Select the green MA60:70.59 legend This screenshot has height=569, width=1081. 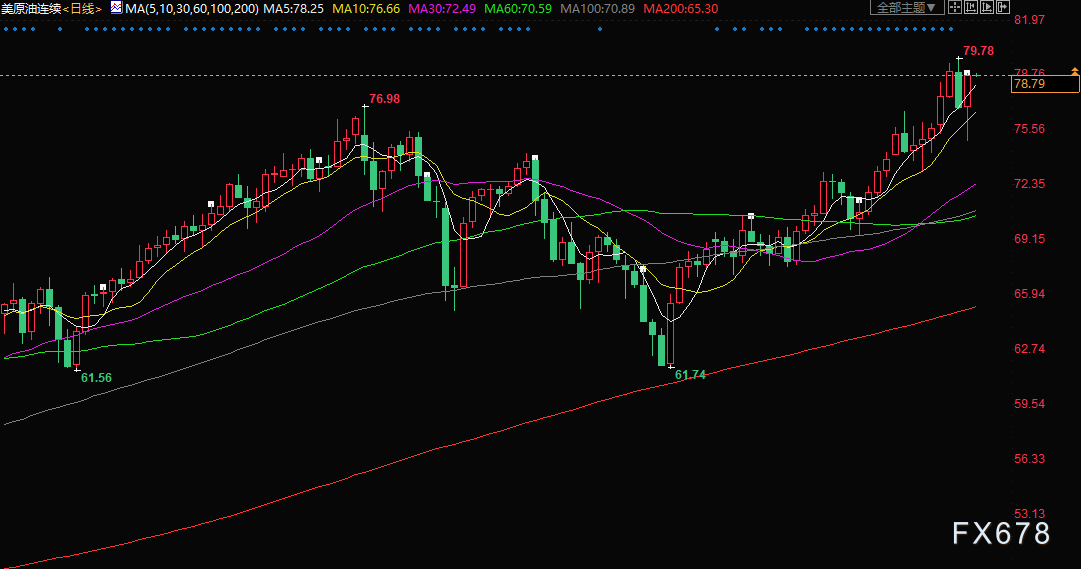click(x=518, y=9)
